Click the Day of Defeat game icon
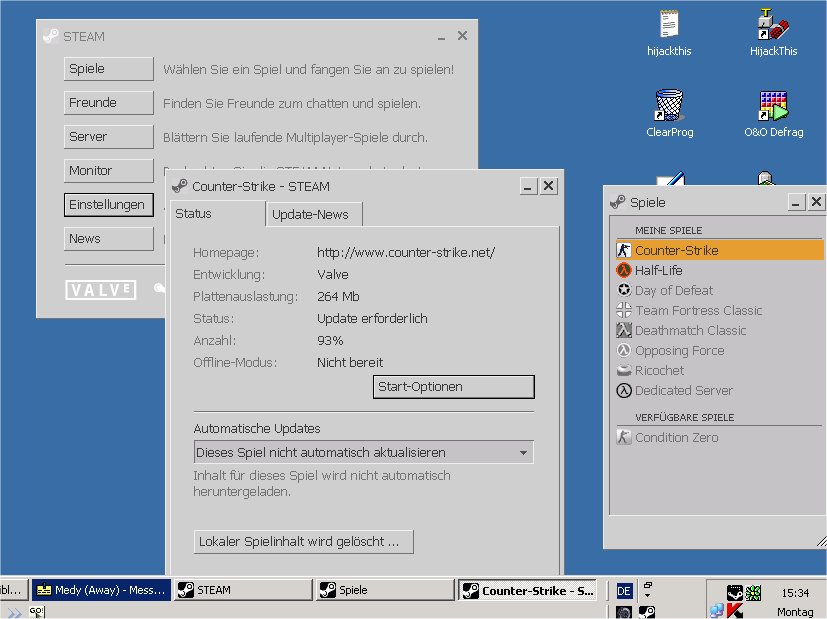827x619 pixels. pos(624,290)
